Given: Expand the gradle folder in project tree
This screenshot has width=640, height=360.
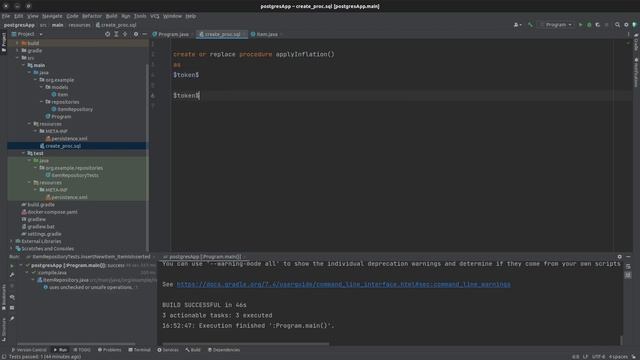Looking at the screenshot, I should [x=18, y=51].
